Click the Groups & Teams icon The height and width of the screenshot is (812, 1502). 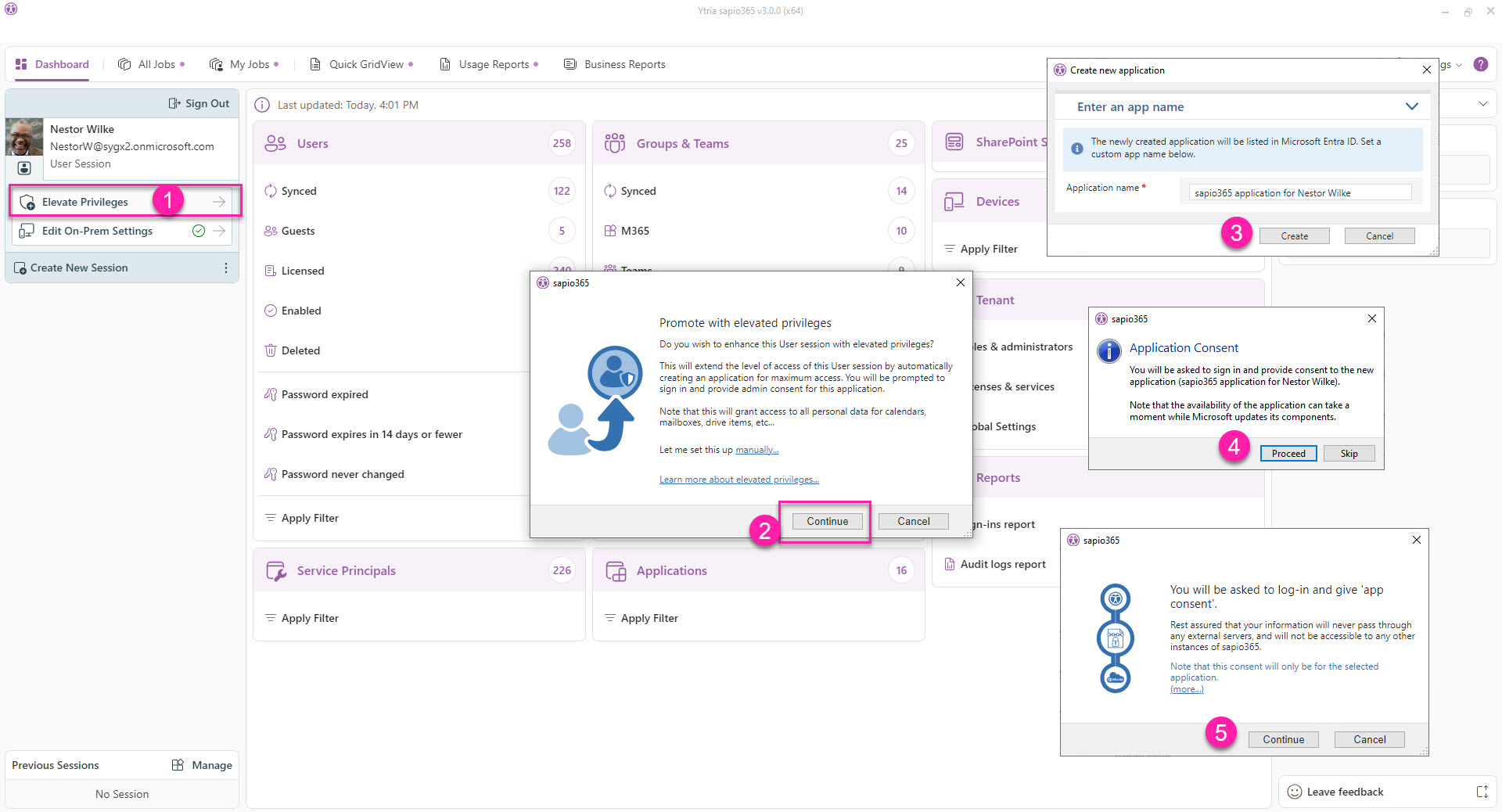[615, 143]
